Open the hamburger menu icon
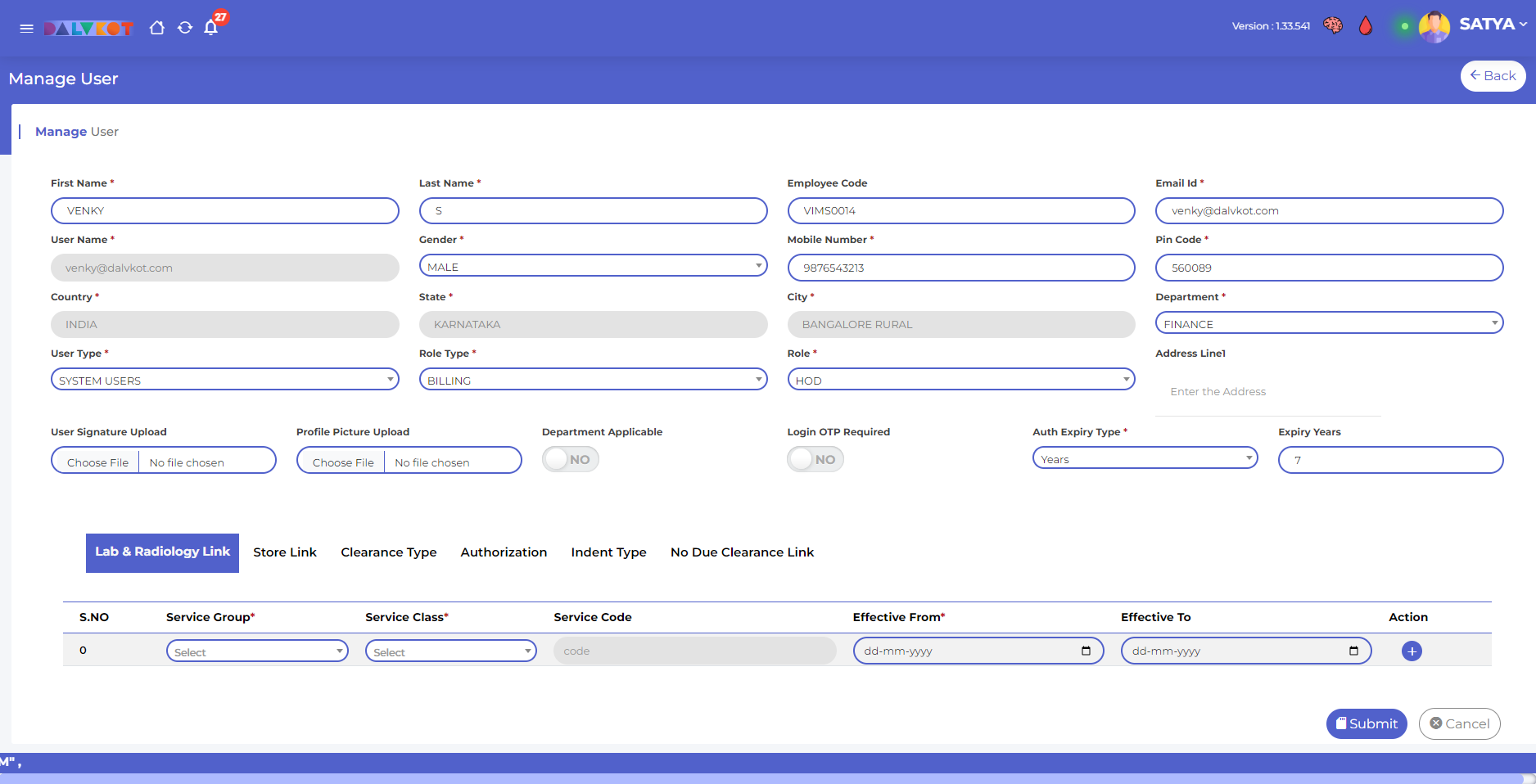Screen dimensions: 1536x784 [x=26, y=29]
